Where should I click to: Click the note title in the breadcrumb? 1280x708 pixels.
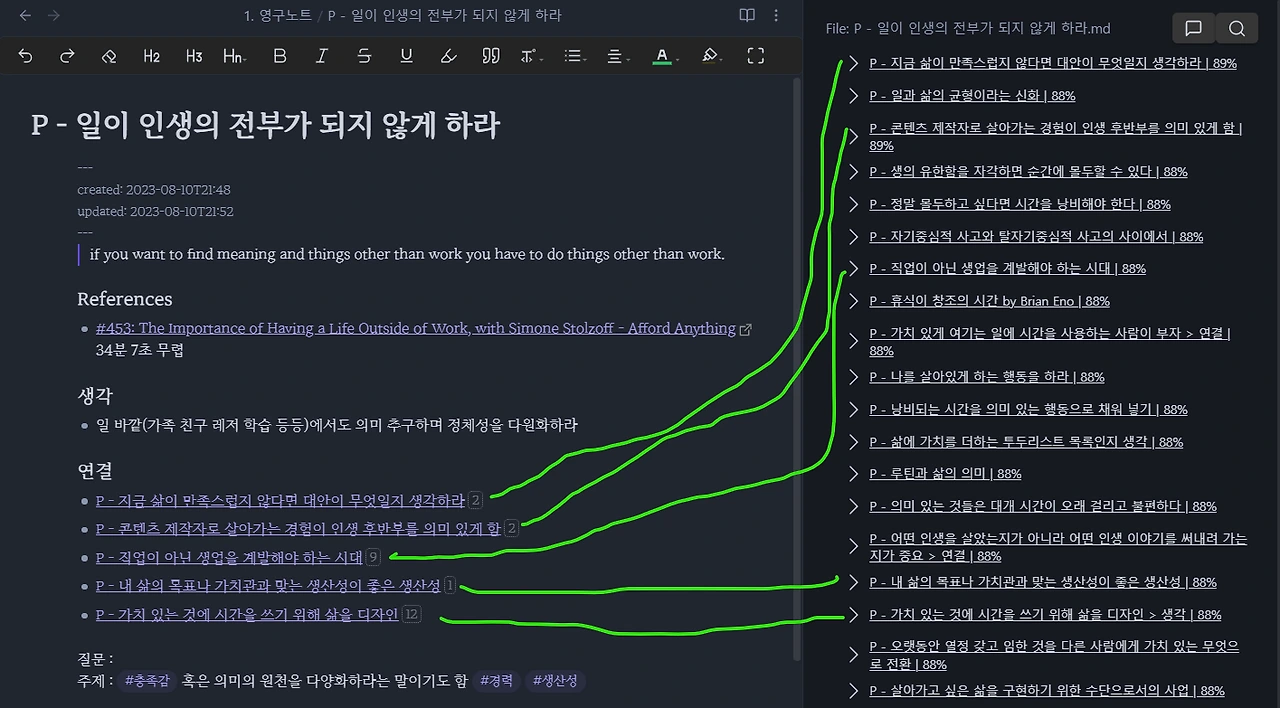(444, 15)
